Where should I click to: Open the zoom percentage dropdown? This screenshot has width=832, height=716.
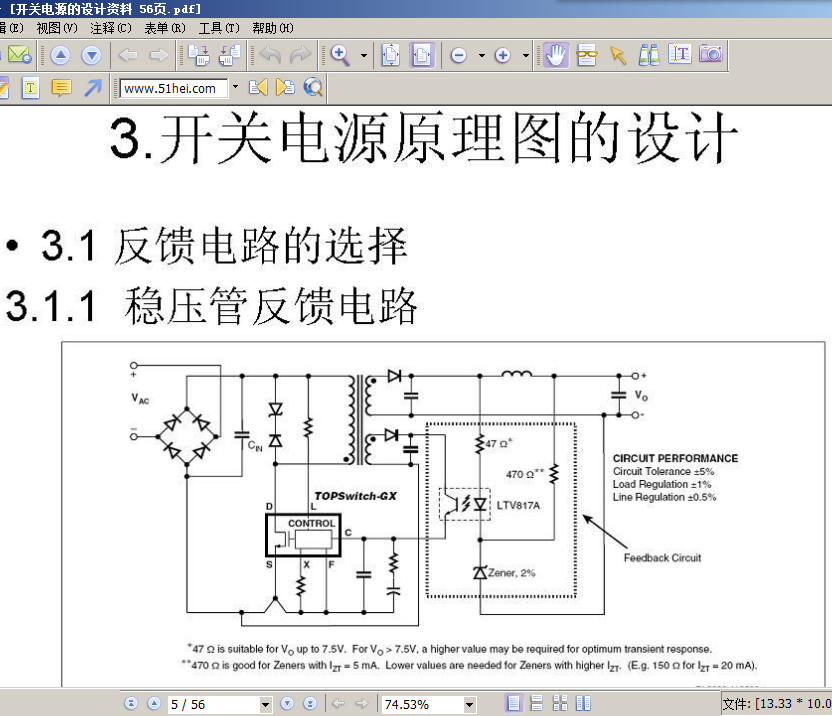[470, 705]
